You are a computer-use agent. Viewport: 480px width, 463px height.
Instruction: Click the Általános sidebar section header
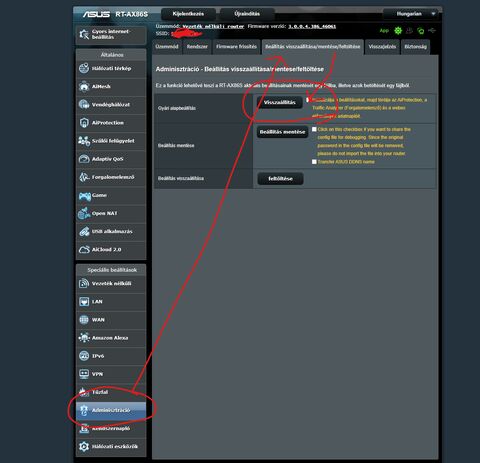112,55
